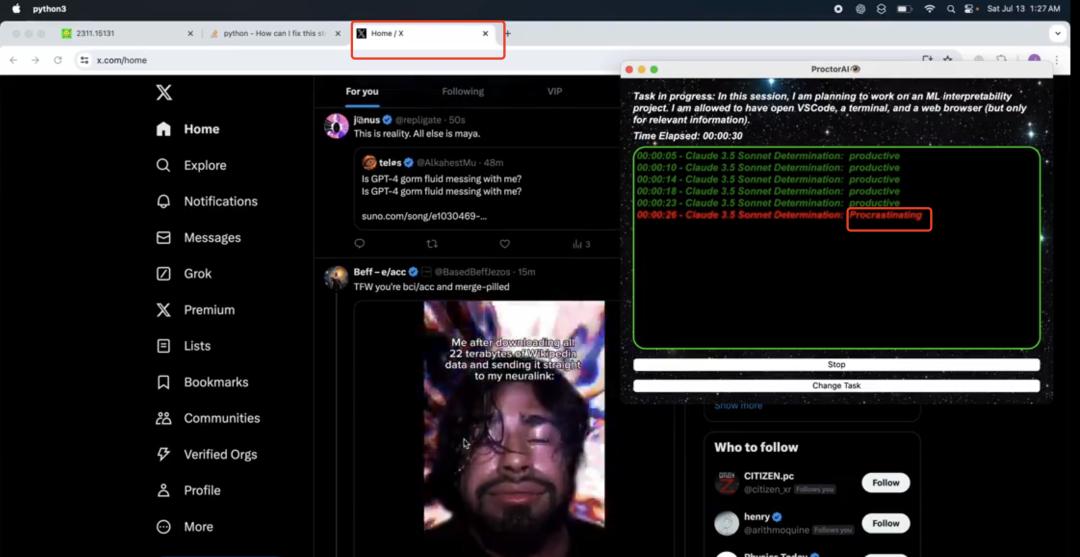Open Explore from the sidebar

point(191,165)
